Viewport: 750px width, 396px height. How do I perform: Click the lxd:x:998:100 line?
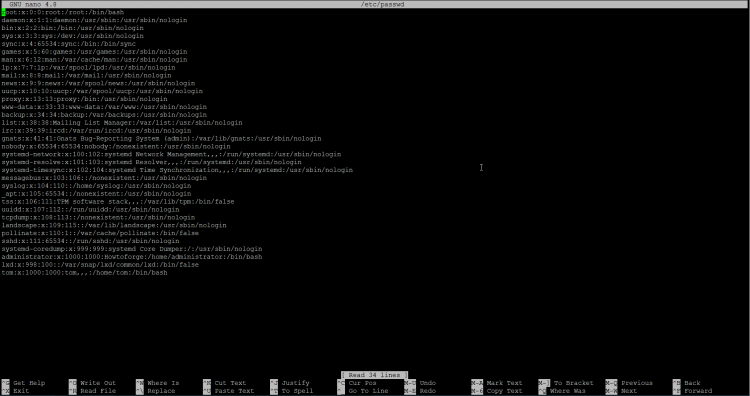(x=100, y=265)
